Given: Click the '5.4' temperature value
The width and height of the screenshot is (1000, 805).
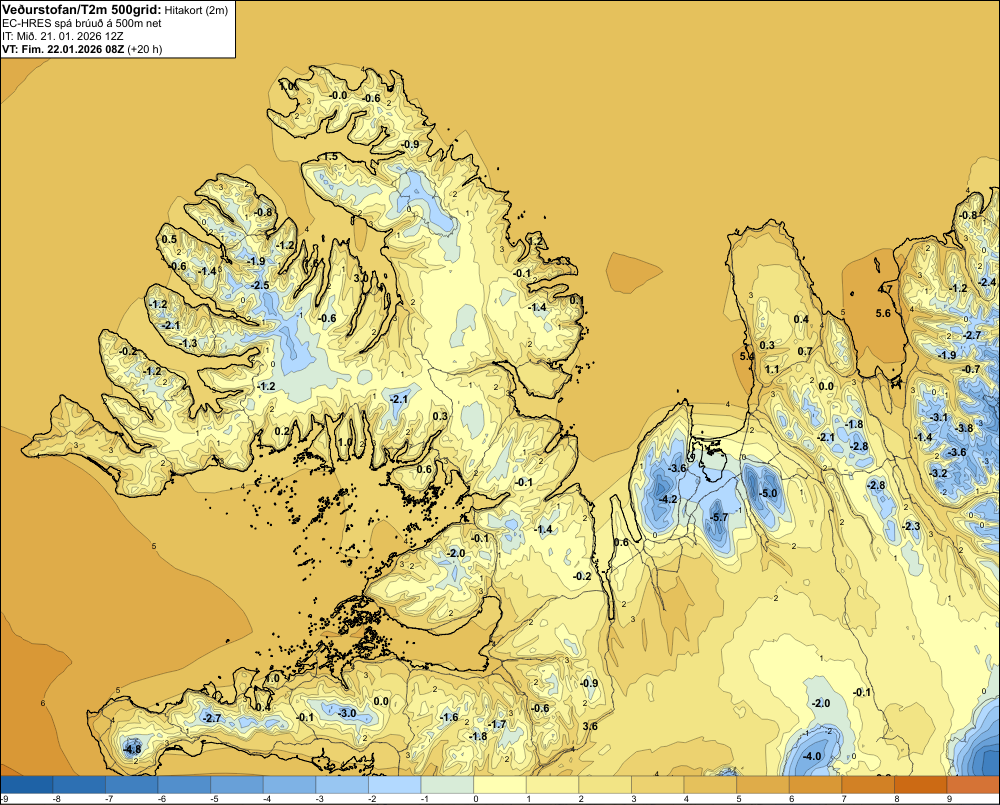Looking at the screenshot, I should (747, 356).
